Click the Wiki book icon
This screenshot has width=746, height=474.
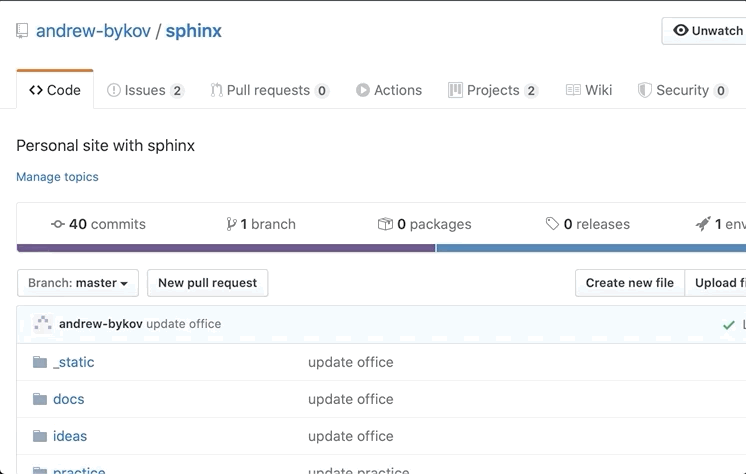click(x=573, y=90)
